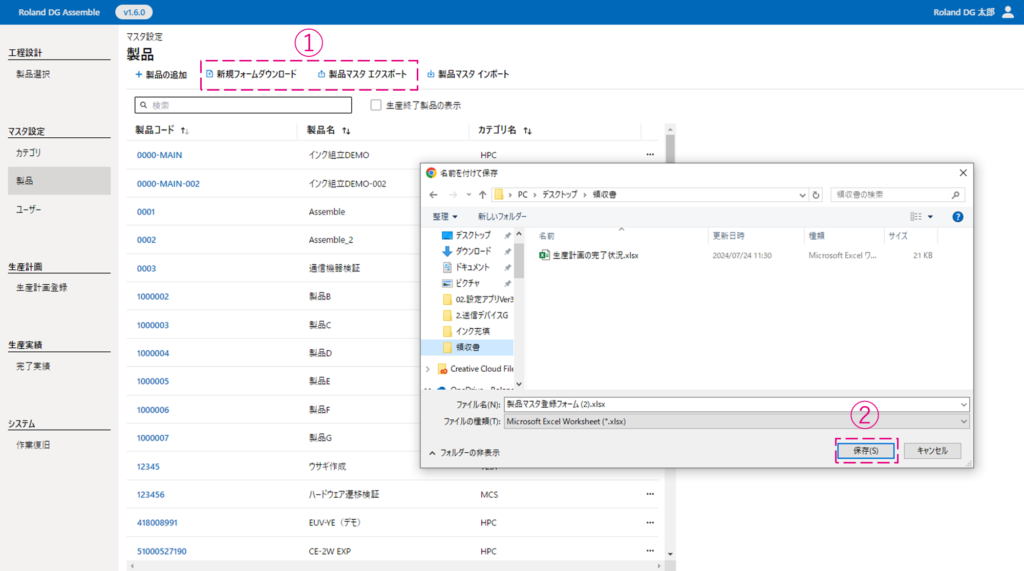Click the refresh icon in the save dialog

816,195
